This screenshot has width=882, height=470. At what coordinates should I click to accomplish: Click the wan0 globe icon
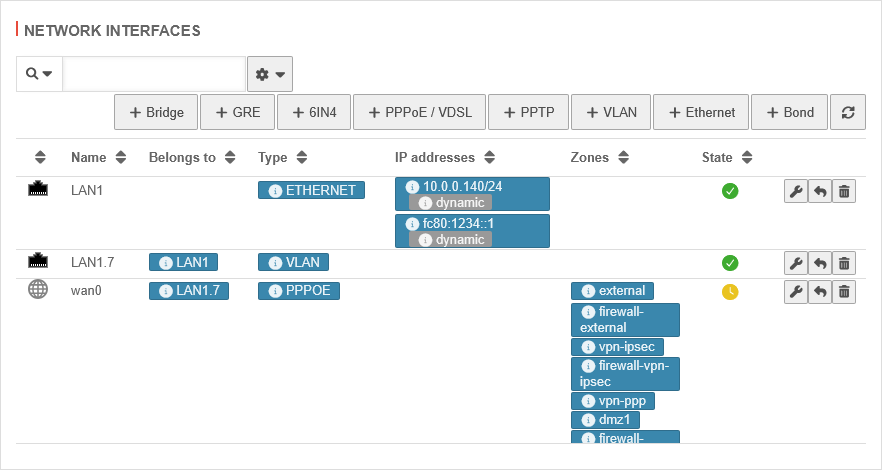(x=38, y=290)
